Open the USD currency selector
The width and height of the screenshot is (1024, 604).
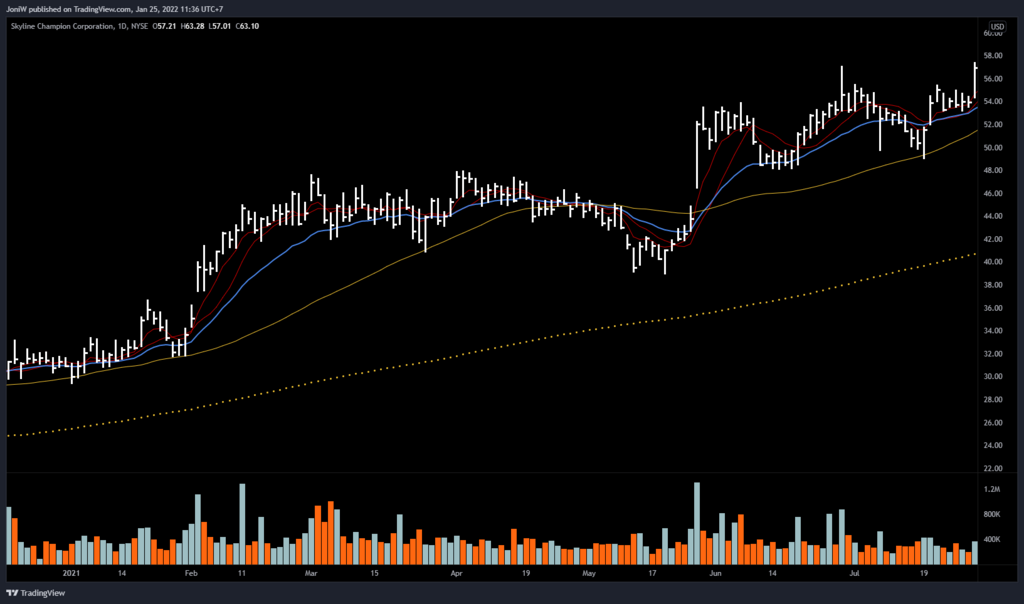tap(997, 26)
